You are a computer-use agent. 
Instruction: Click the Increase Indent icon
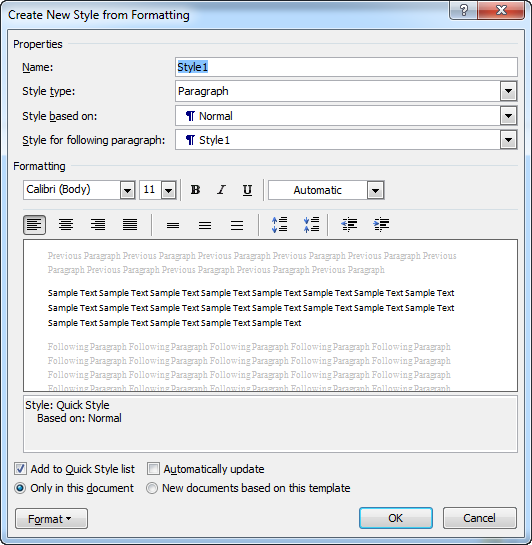[381, 225]
